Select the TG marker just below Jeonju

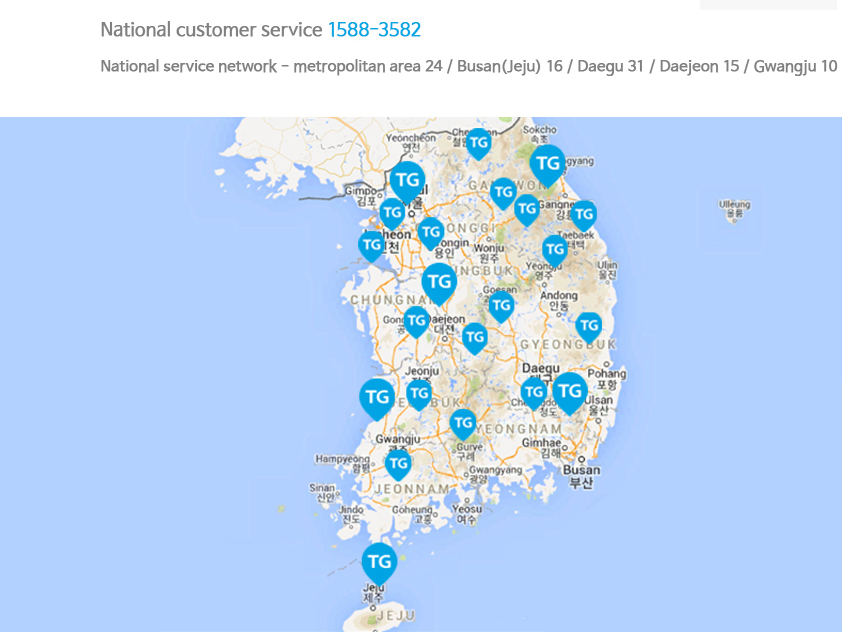pos(419,395)
